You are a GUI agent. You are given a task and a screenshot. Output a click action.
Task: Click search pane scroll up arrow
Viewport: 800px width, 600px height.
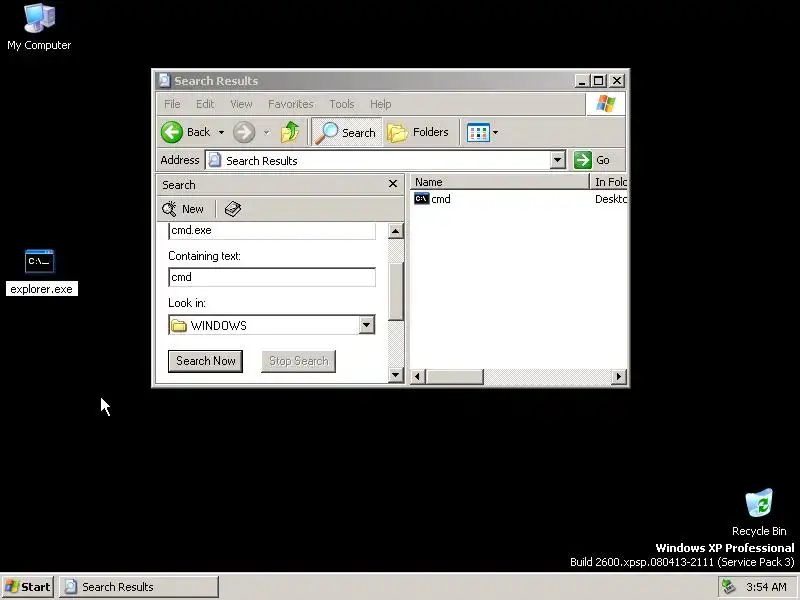[x=395, y=231]
